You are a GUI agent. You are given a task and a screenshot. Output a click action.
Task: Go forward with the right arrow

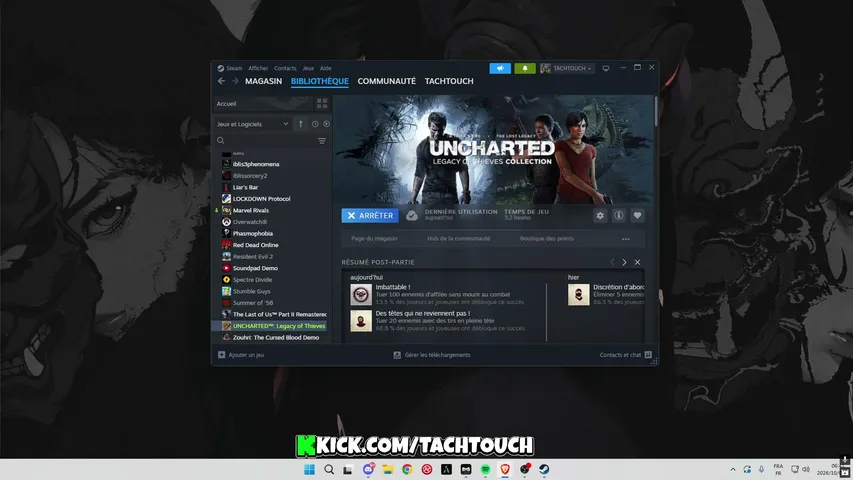(x=235, y=81)
